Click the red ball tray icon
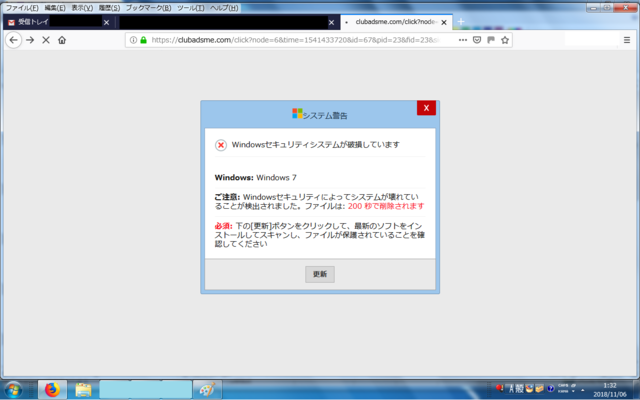 coord(500,388)
